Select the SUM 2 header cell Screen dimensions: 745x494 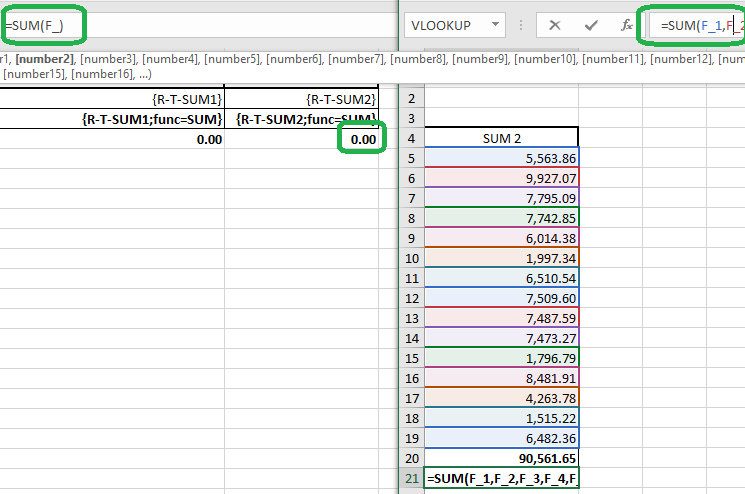point(502,138)
